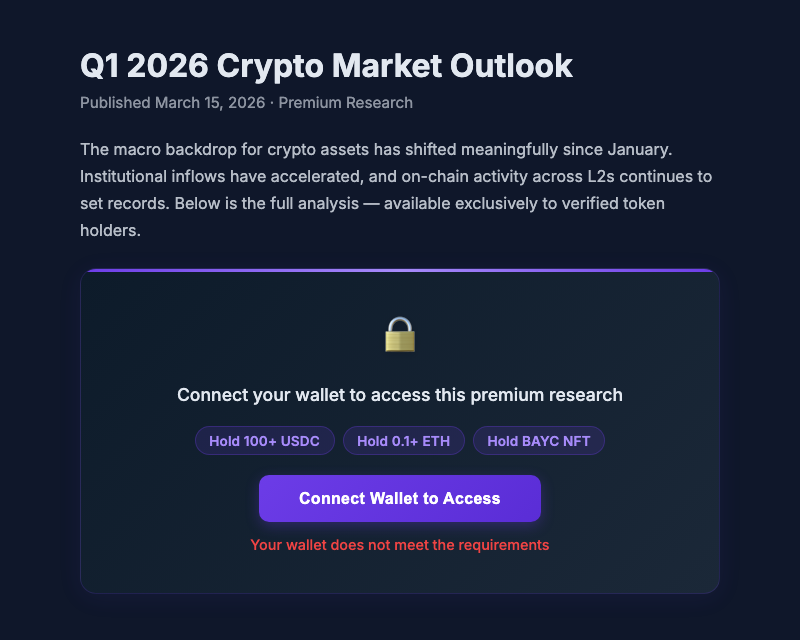Expand the premium research panel
Image resolution: width=800 pixels, height=640 pixels.
(400, 498)
